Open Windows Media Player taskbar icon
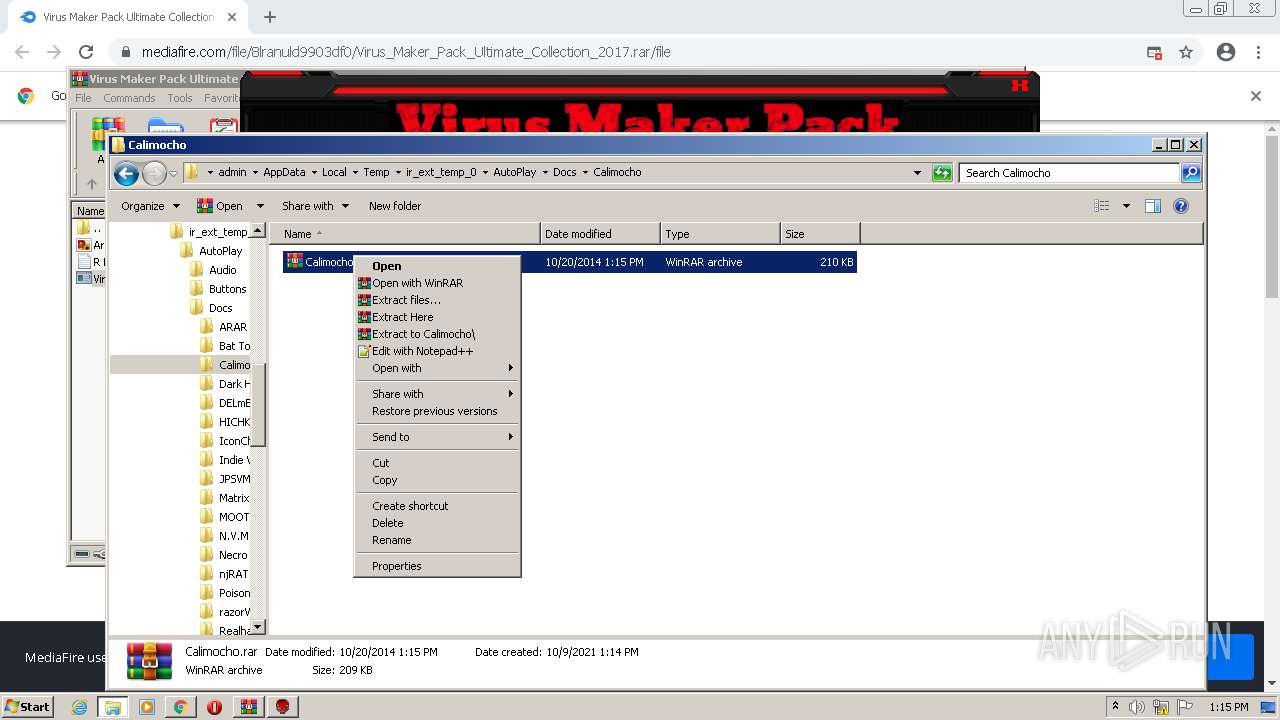The width and height of the screenshot is (1280, 720). point(147,706)
